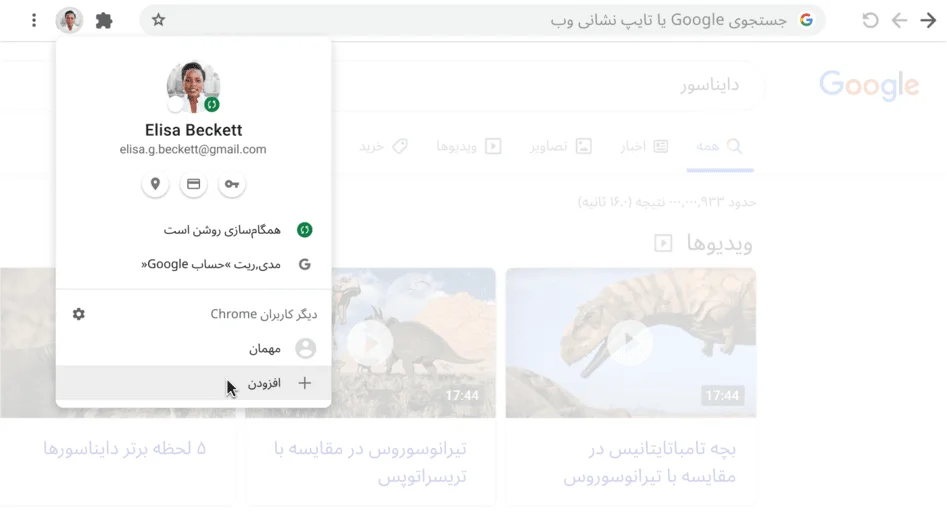Select the همه search tab
This screenshot has width=947, height=531.
pos(720,146)
